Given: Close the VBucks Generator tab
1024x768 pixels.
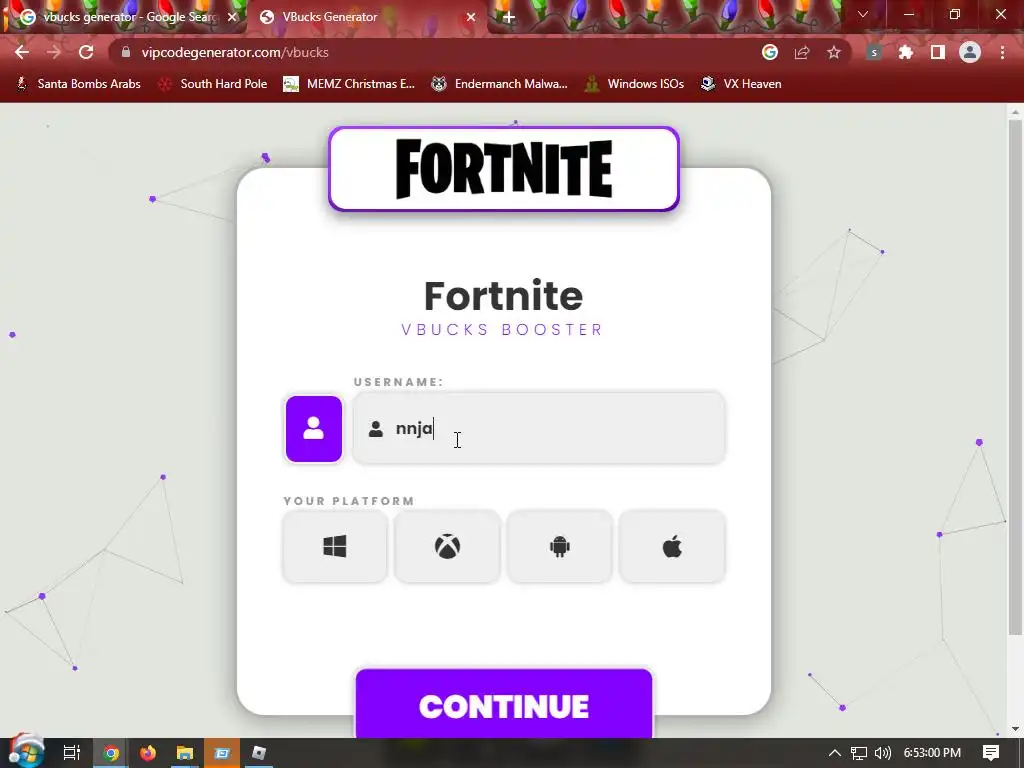Looking at the screenshot, I should coord(471,17).
